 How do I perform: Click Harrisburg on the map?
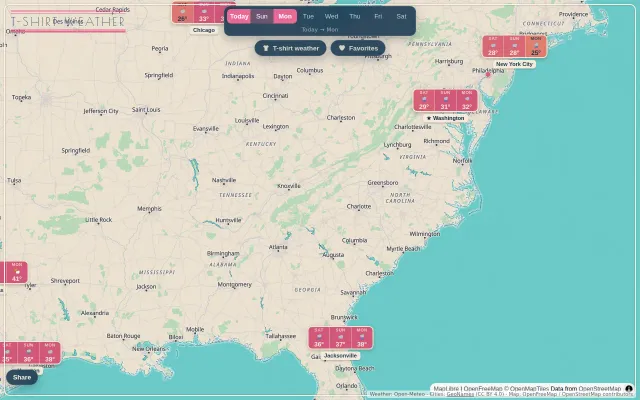(449, 61)
